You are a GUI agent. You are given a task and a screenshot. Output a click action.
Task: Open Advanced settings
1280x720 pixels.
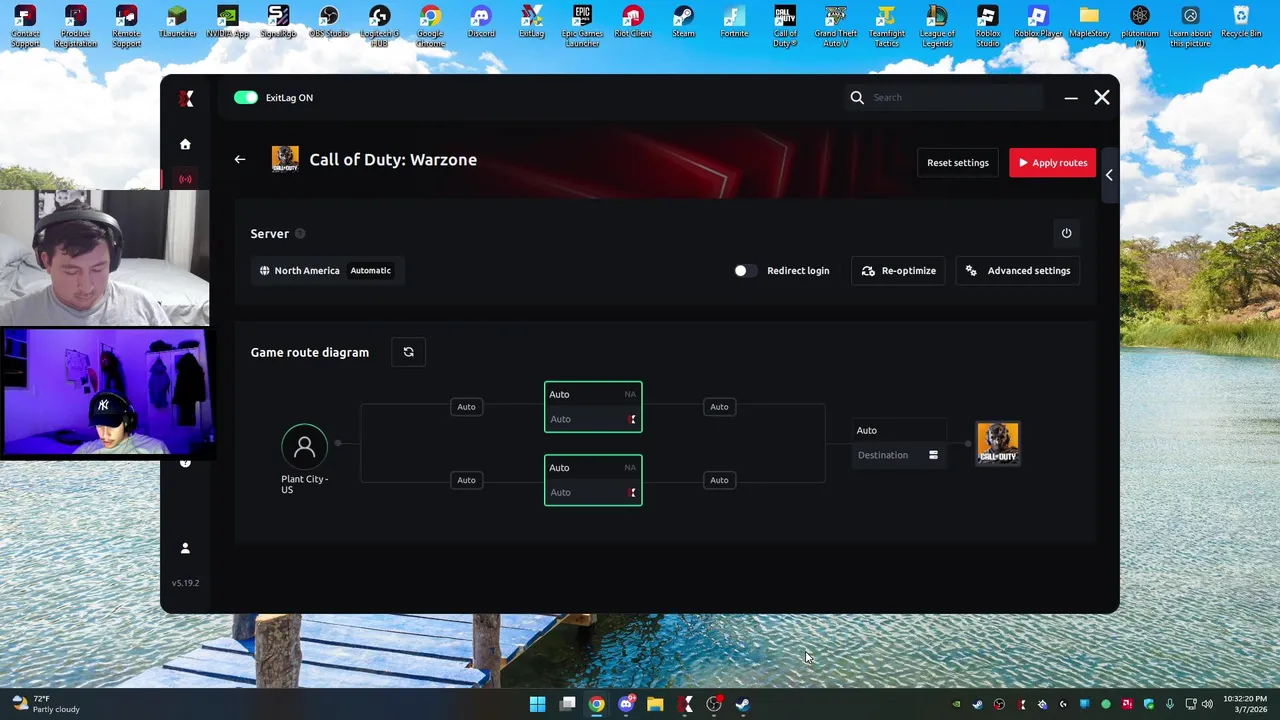1018,271
